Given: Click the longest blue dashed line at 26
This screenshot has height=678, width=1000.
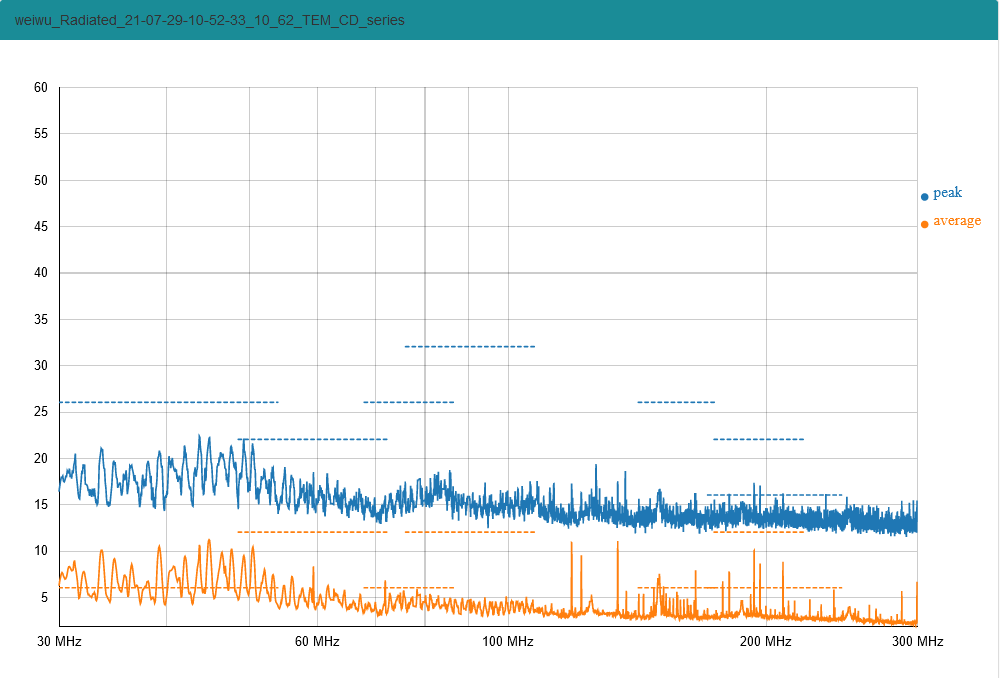Looking at the screenshot, I should coord(168,402).
